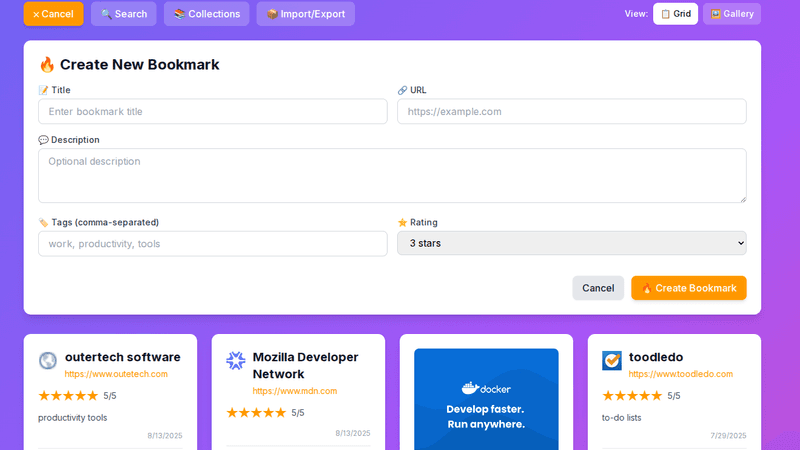The width and height of the screenshot is (800, 450).
Task: Open the Collections menu
Action: click(x=206, y=14)
